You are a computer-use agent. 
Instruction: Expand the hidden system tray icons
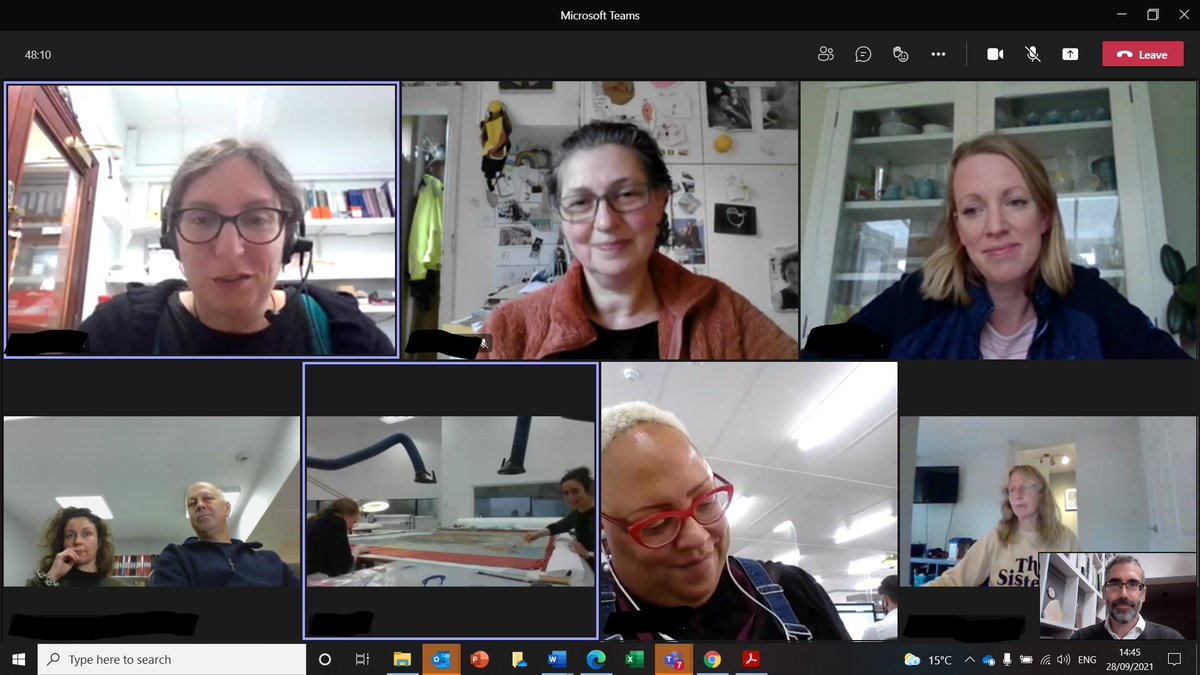coord(969,659)
